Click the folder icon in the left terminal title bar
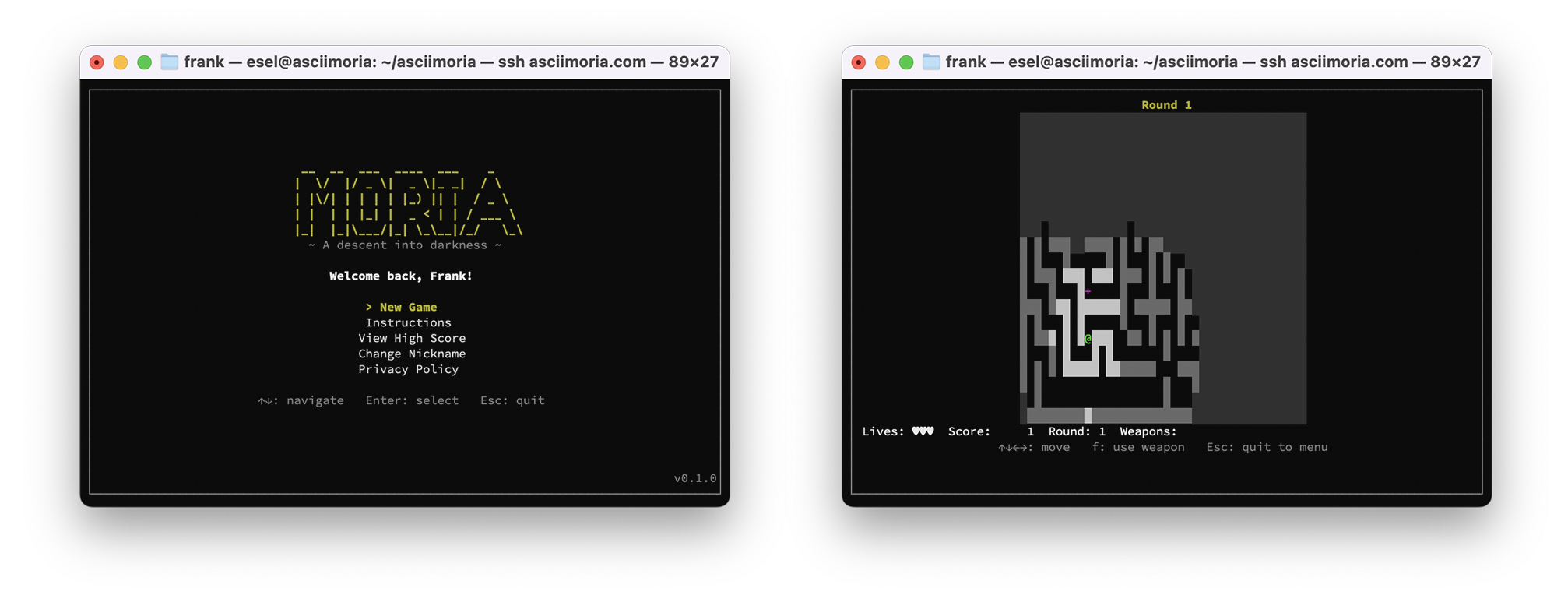This screenshot has height=595, width=1568. (170, 62)
